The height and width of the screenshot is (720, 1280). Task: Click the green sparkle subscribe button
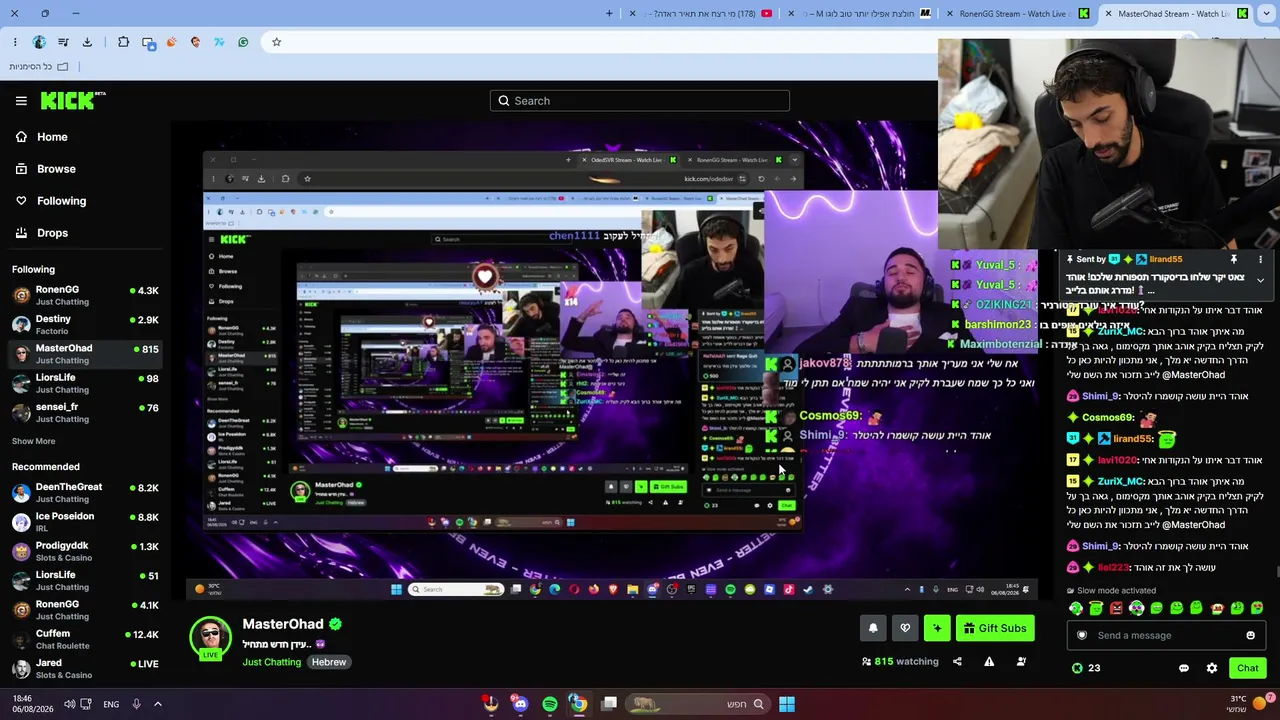coord(937,628)
